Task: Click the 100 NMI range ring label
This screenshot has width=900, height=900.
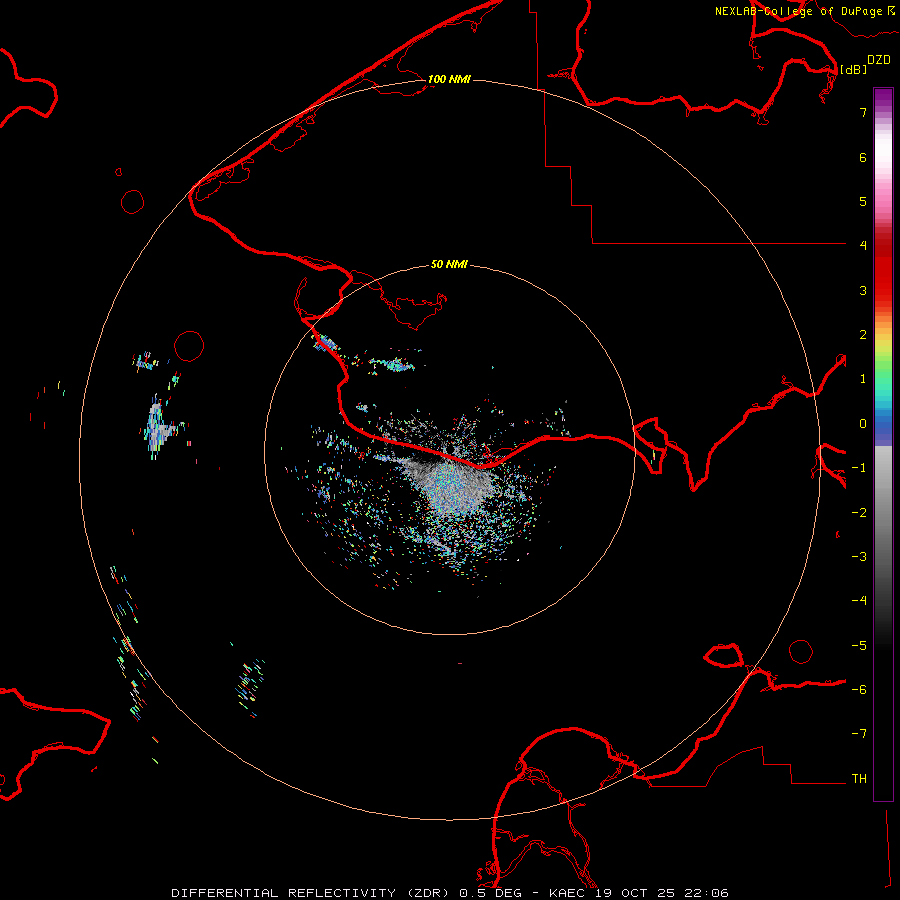Action: click(449, 79)
